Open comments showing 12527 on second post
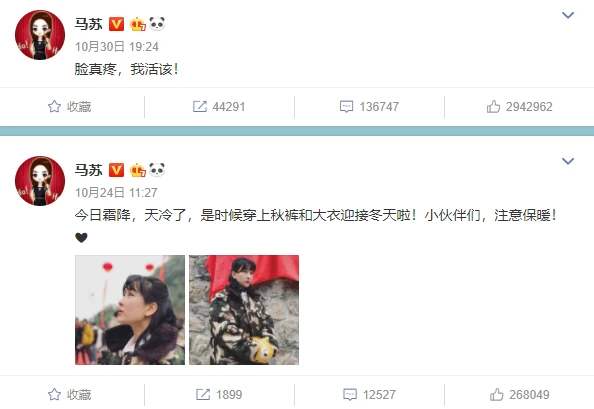Image resolution: width=594 pixels, height=409 pixels. 350,394
